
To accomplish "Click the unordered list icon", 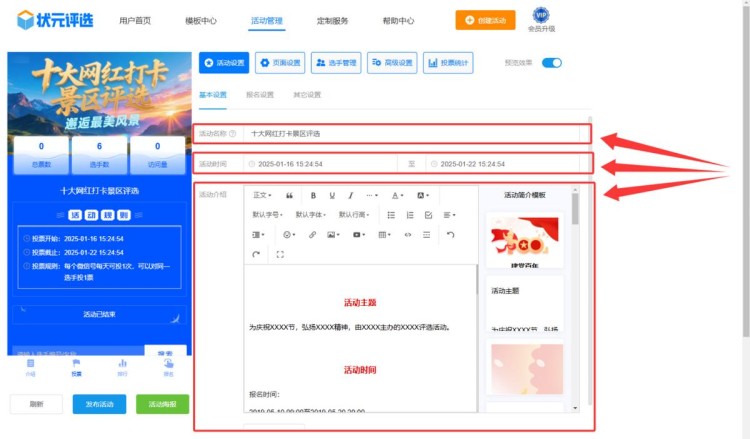I will pyautogui.click(x=391, y=215).
